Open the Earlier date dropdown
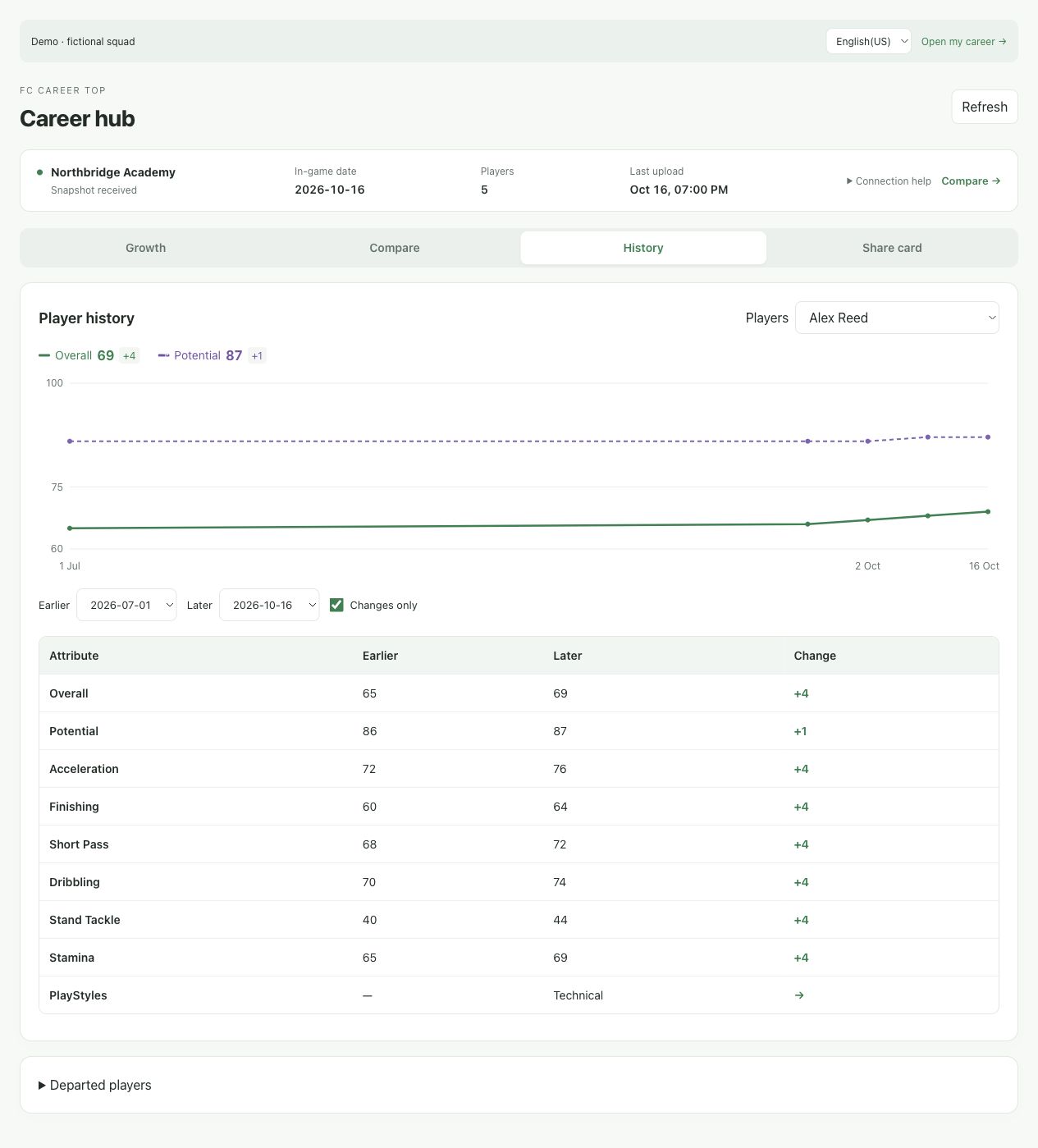The height and width of the screenshot is (1148, 1038). point(126,605)
